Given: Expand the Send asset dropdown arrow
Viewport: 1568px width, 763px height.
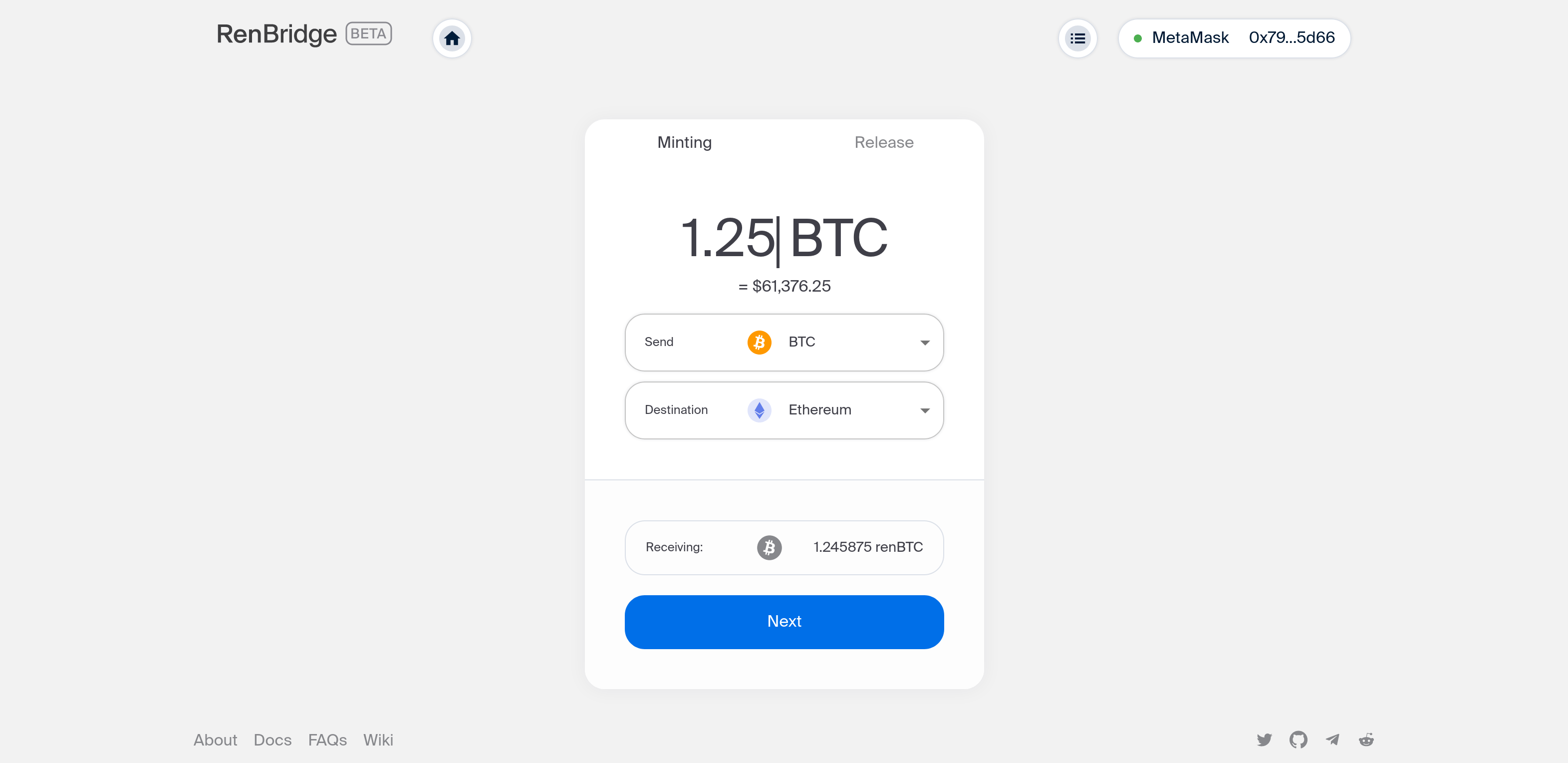Looking at the screenshot, I should tap(925, 343).
